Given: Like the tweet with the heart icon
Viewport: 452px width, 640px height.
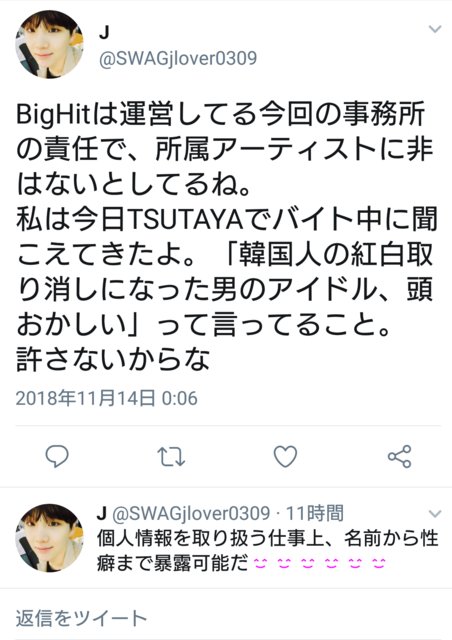Looking at the screenshot, I should pos(285,456).
